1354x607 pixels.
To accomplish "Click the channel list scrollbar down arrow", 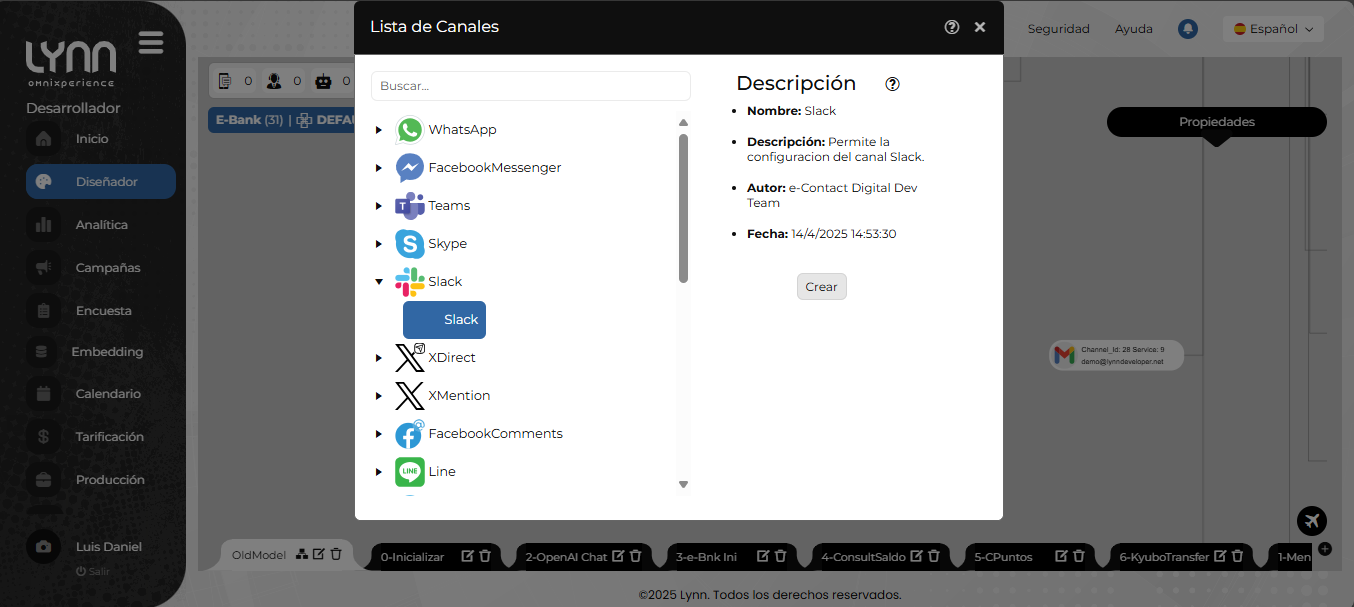I will pyautogui.click(x=684, y=485).
